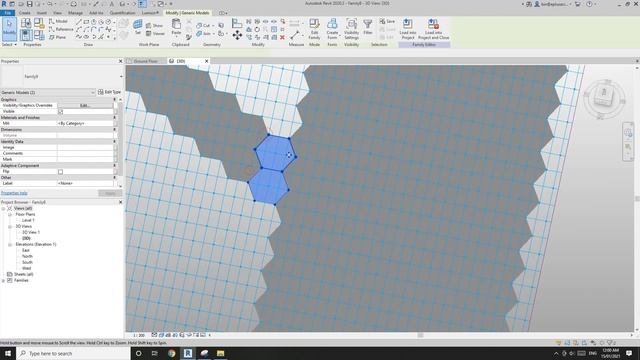640x360 pixels.
Task: Open the Select panel dropdown
Action: point(9,44)
